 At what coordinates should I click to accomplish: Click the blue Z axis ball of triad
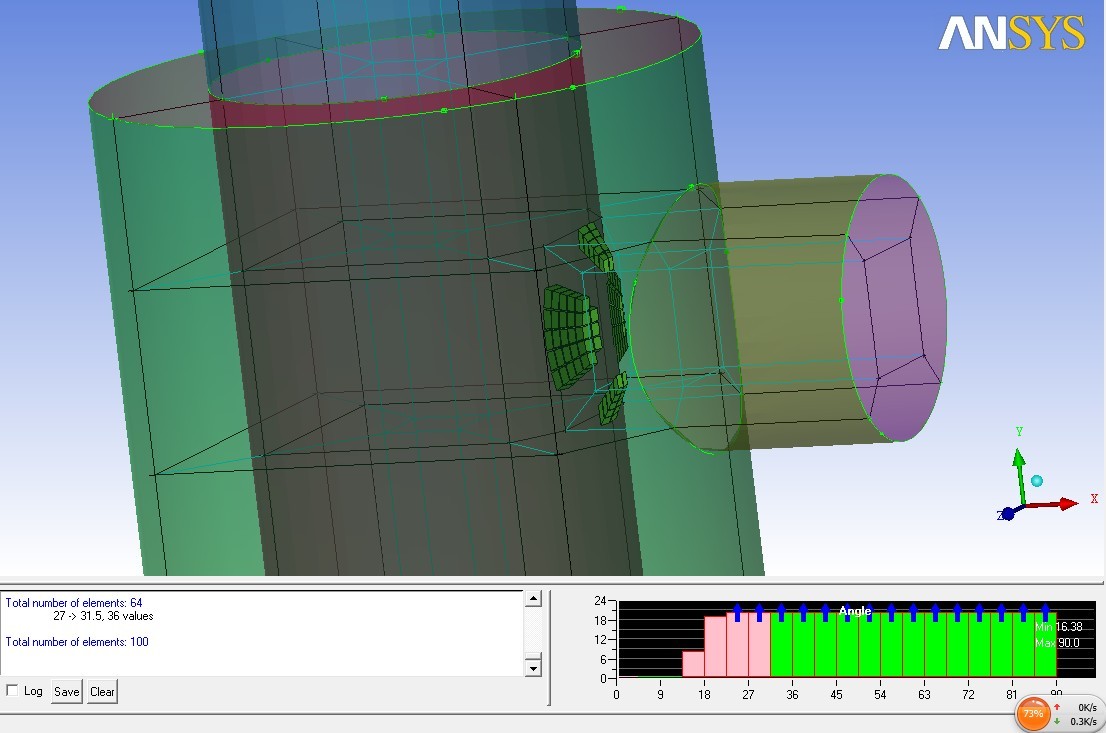pos(1007,514)
